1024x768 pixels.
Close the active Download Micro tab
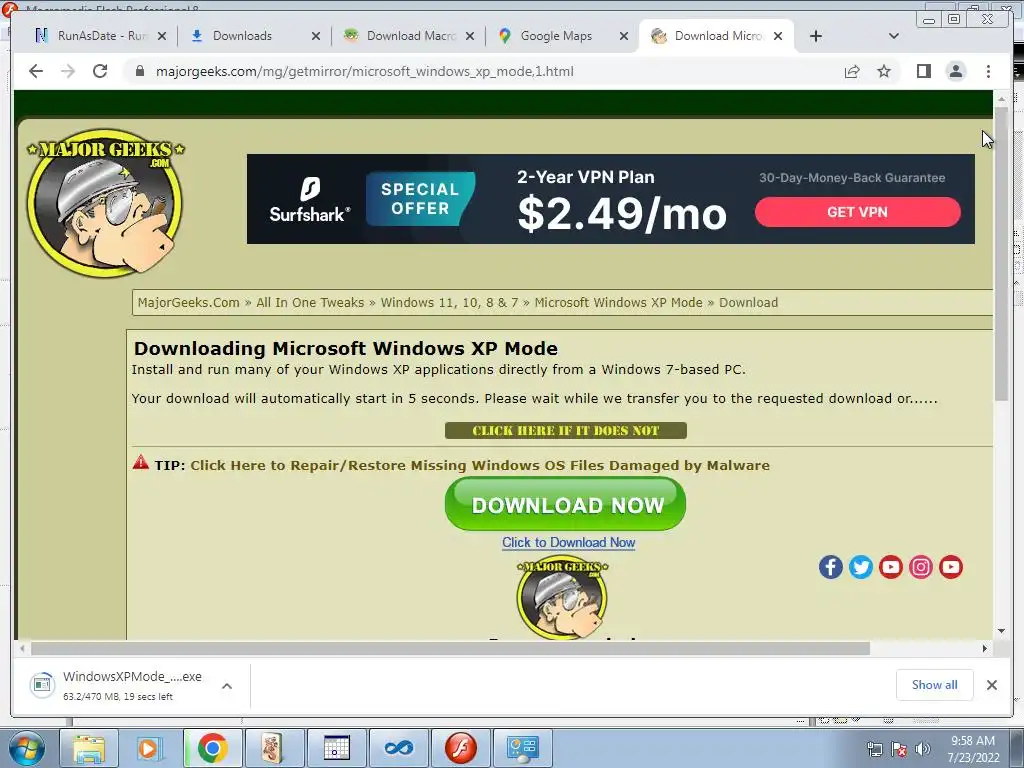778,36
